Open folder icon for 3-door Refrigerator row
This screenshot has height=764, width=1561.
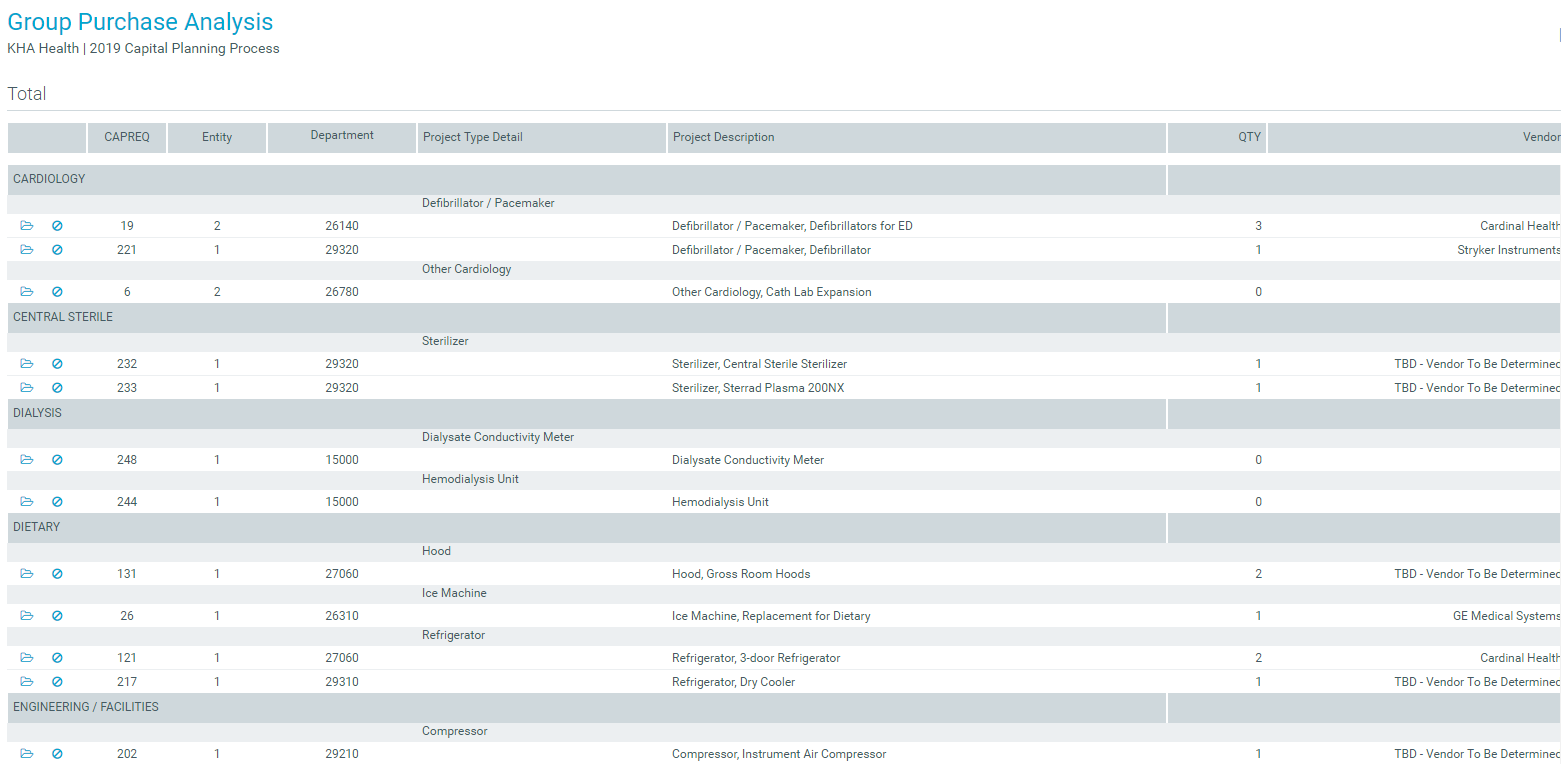(x=27, y=658)
